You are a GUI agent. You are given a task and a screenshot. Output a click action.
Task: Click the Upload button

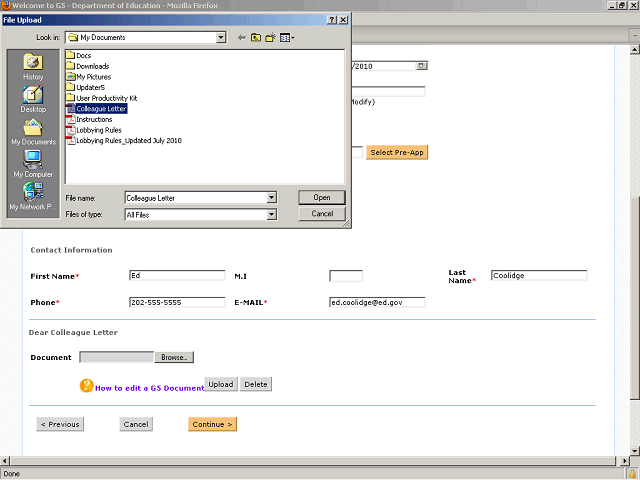coord(221,384)
